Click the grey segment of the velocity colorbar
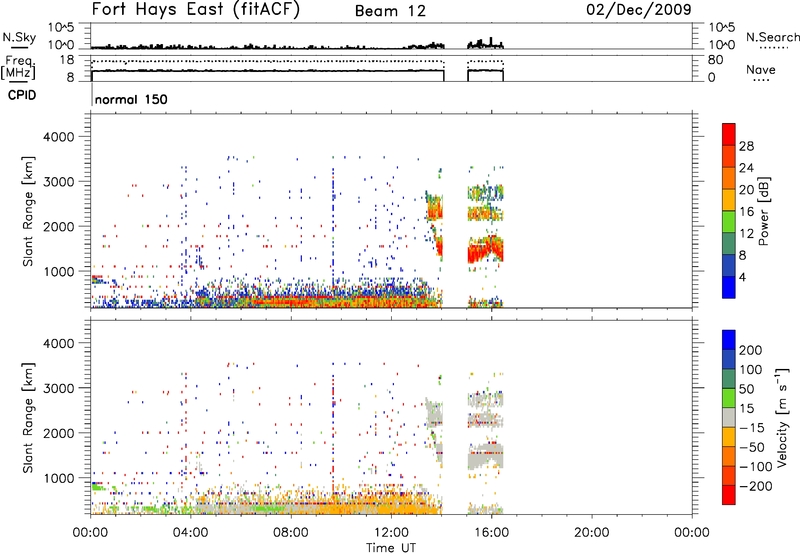The width and height of the screenshot is (800, 554). 729,417
